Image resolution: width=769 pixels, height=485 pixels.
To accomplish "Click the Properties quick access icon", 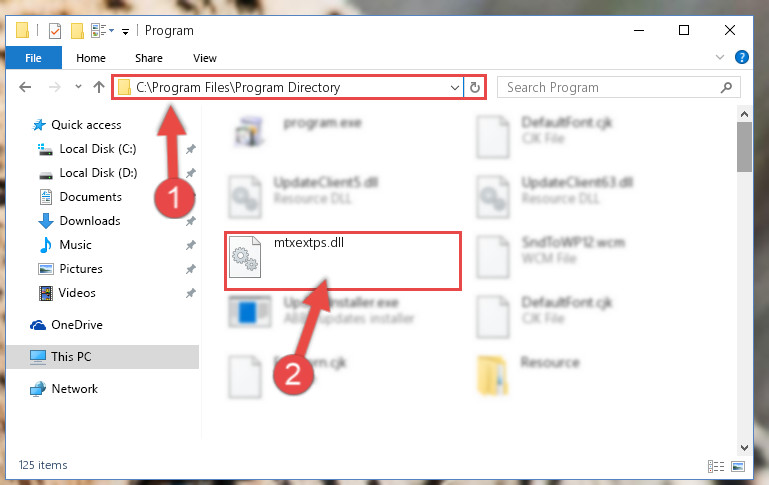I will coord(55,31).
